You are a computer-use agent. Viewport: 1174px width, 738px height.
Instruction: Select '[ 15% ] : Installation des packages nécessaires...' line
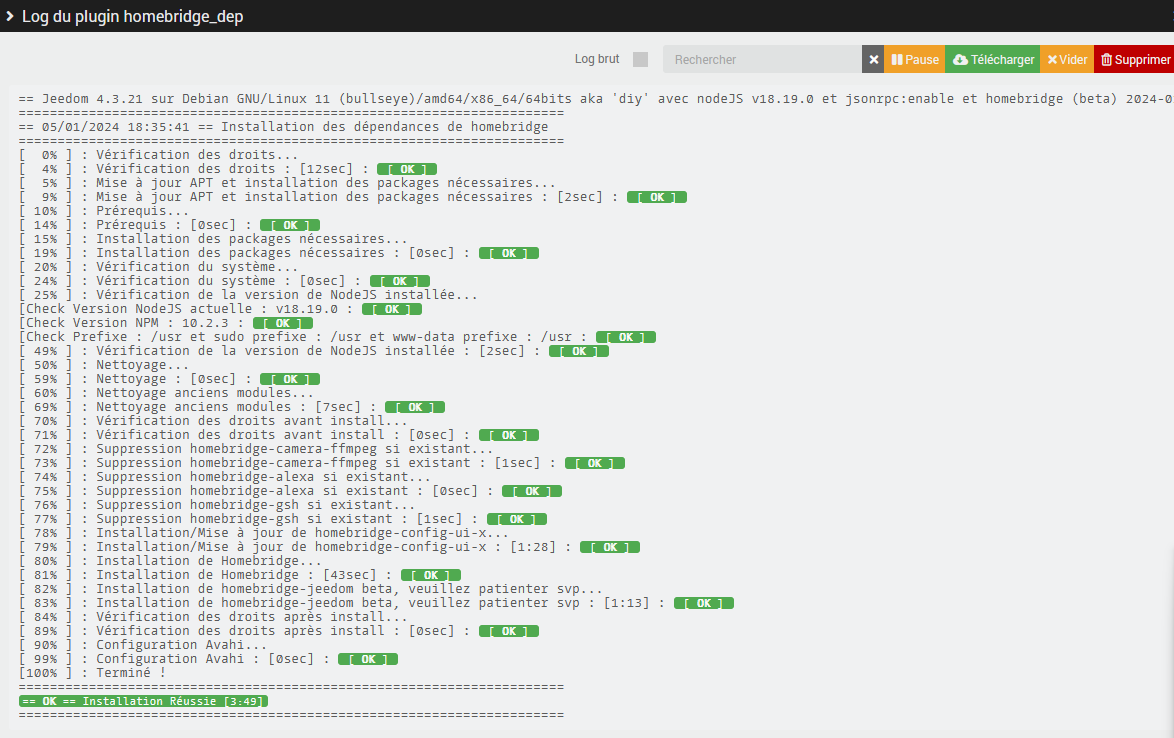point(213,239)
